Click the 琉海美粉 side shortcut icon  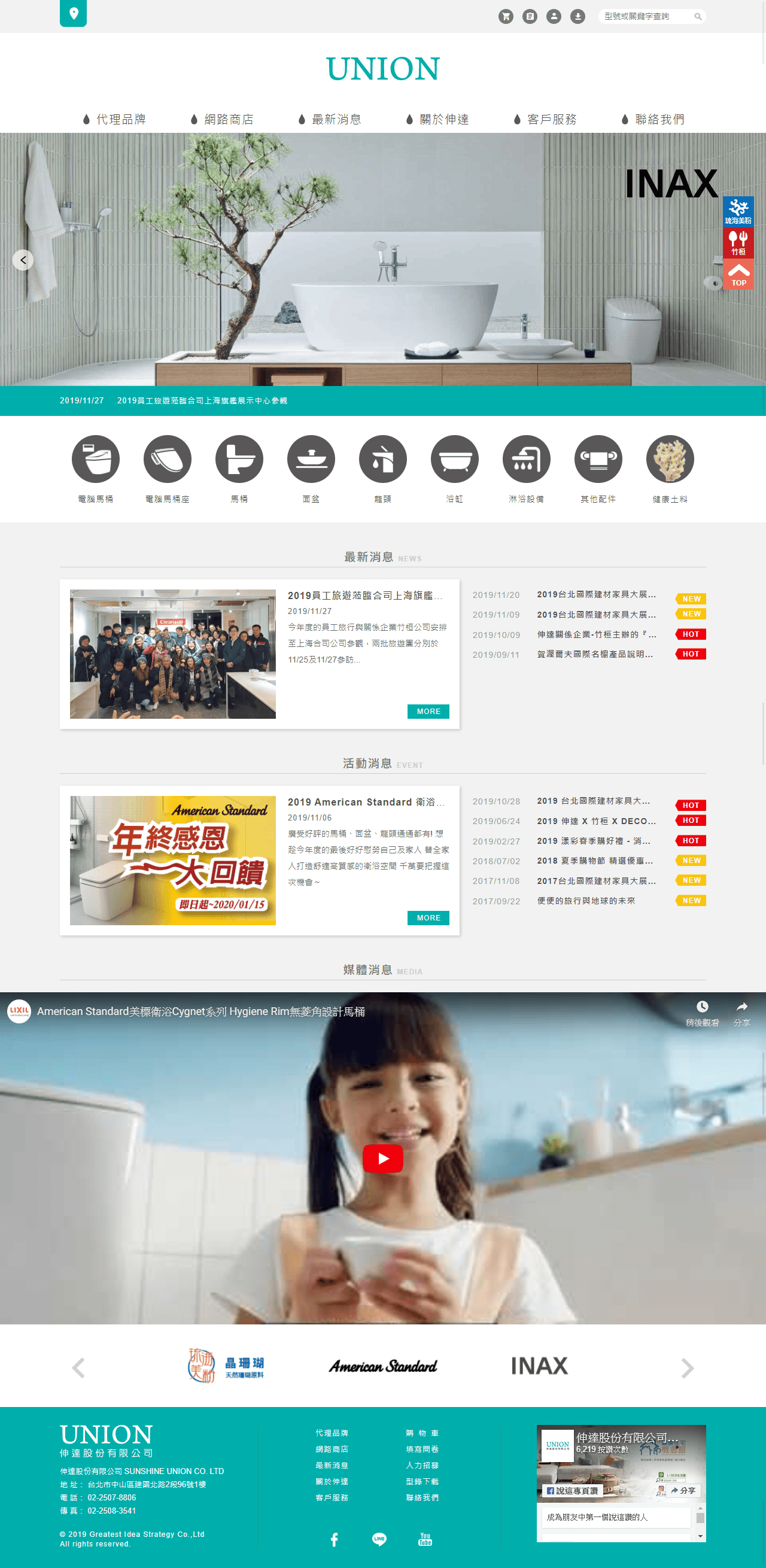[738, 211]
